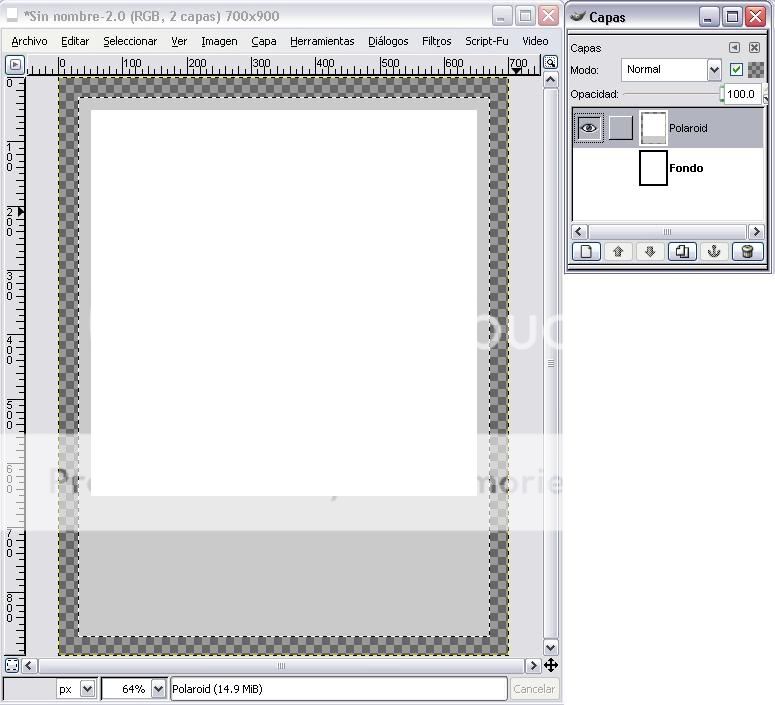Delete the layer using trash icon
The image size is (775, 705).
pos(747,252)
